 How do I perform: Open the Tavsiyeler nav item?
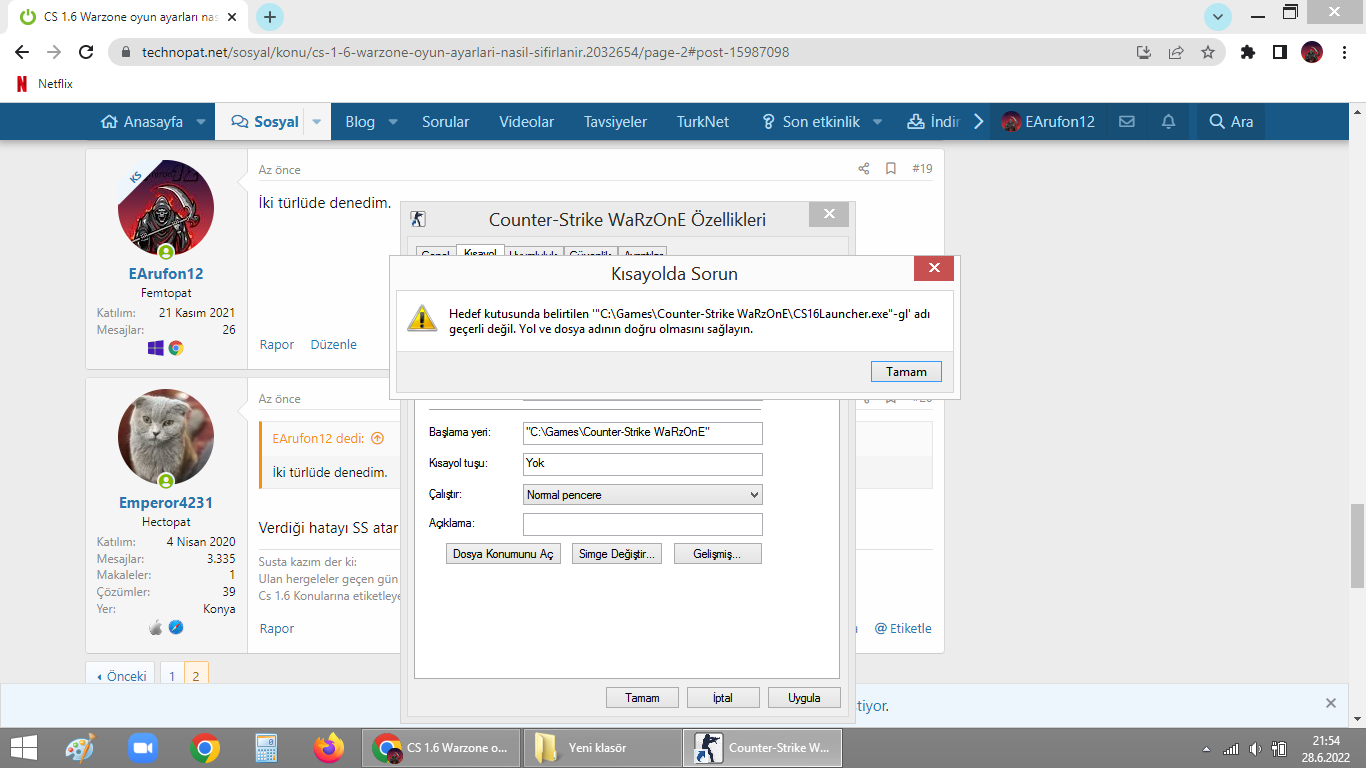point(615,122)
